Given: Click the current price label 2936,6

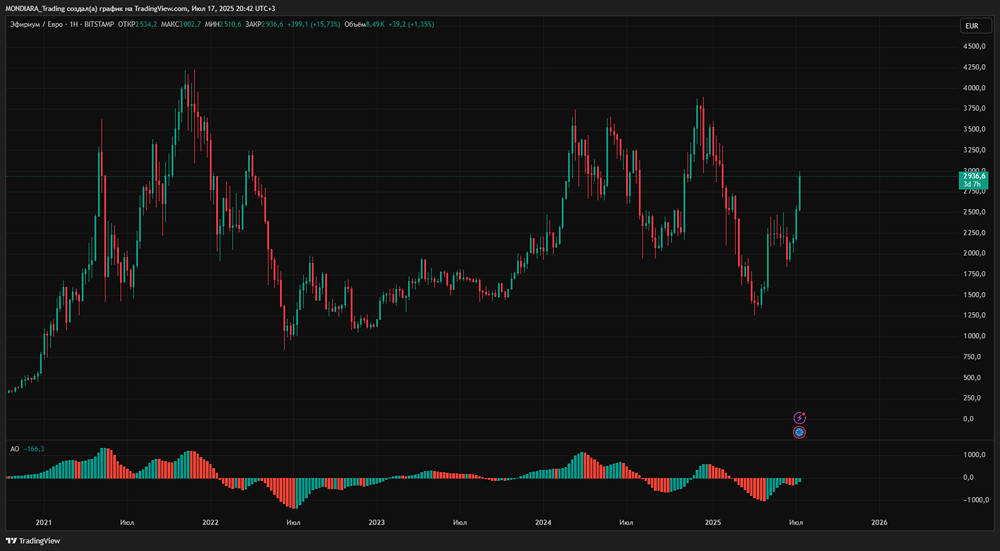Looking at the screenshot, I should pos(974,176).
